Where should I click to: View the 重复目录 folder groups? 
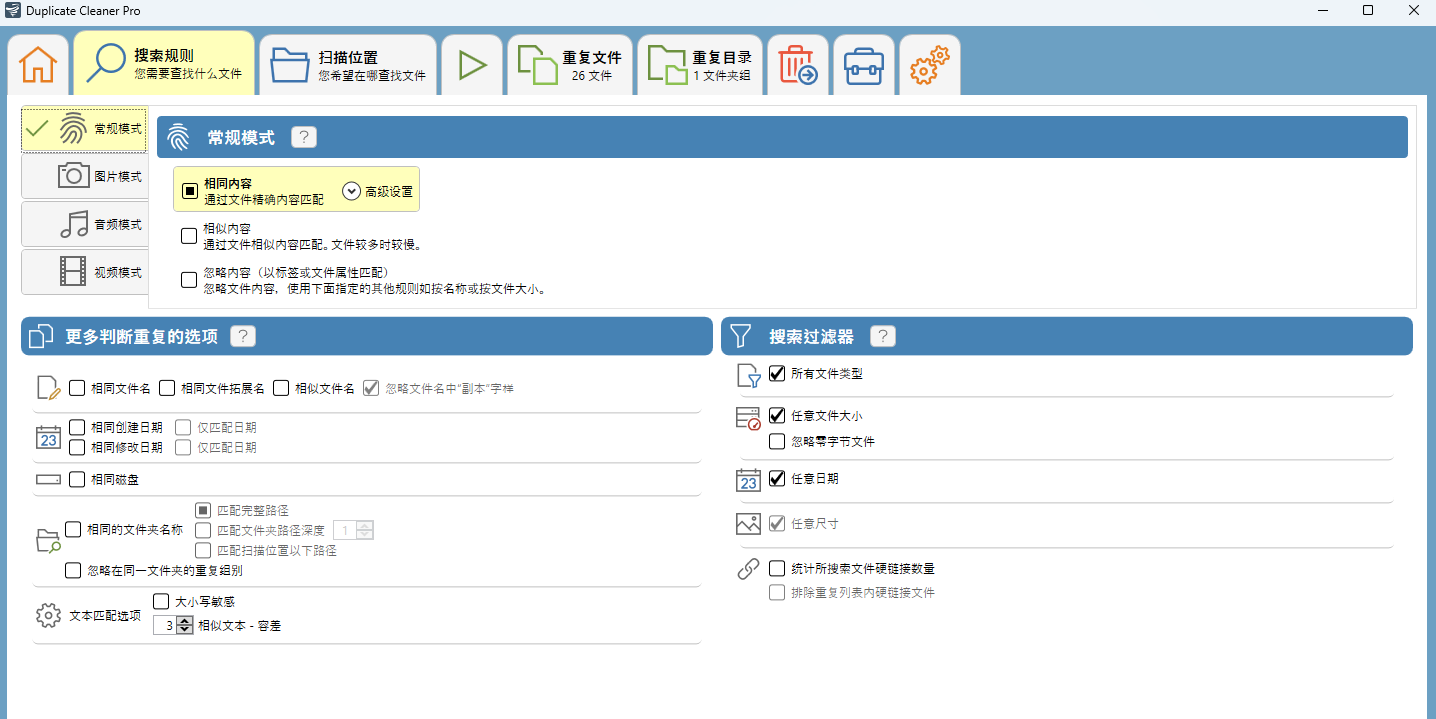pos(700,63)
